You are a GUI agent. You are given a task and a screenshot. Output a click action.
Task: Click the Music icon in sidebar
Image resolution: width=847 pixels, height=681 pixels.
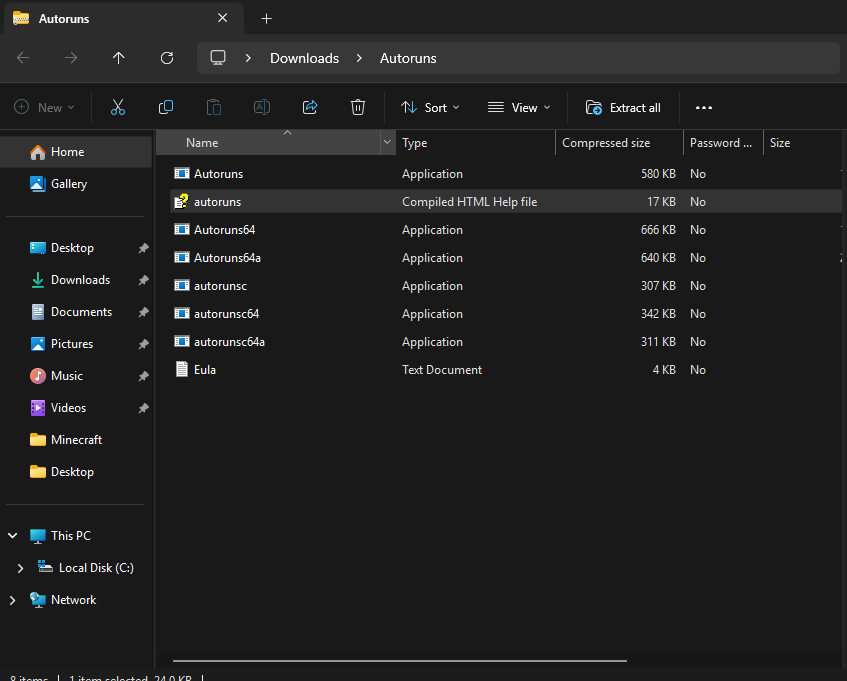(38, 375)
